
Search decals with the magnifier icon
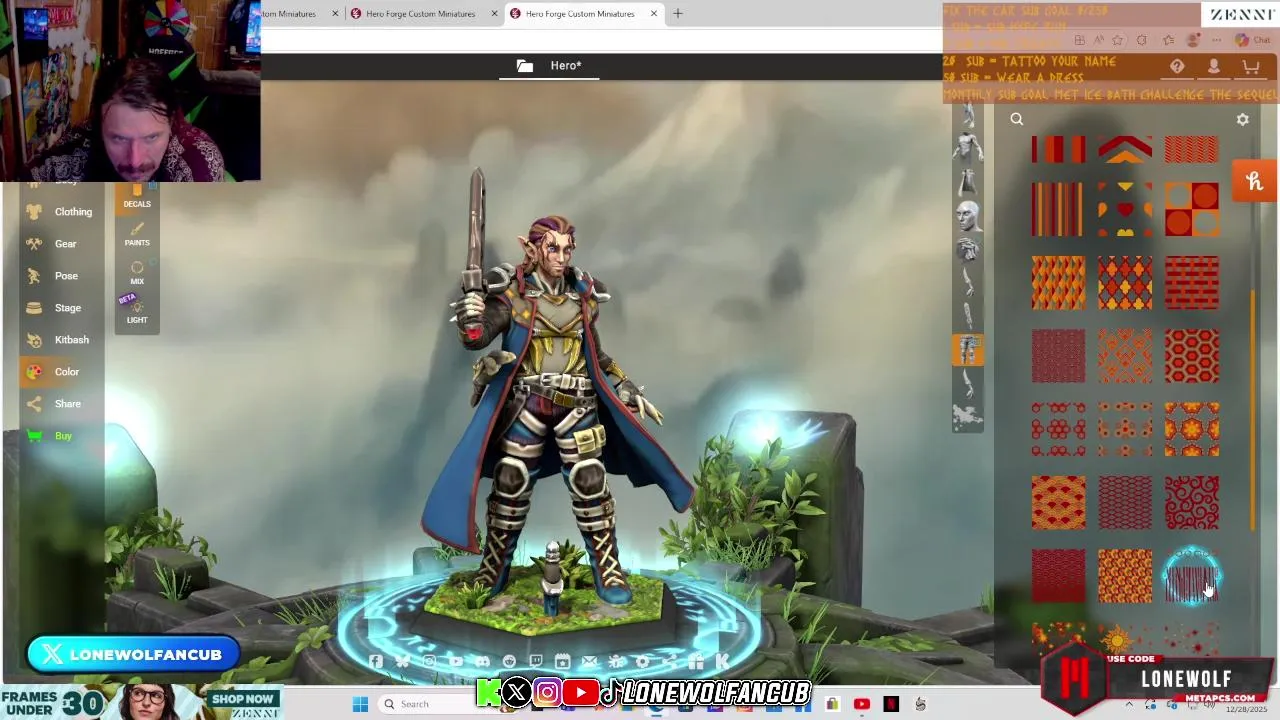point(1017,119)
